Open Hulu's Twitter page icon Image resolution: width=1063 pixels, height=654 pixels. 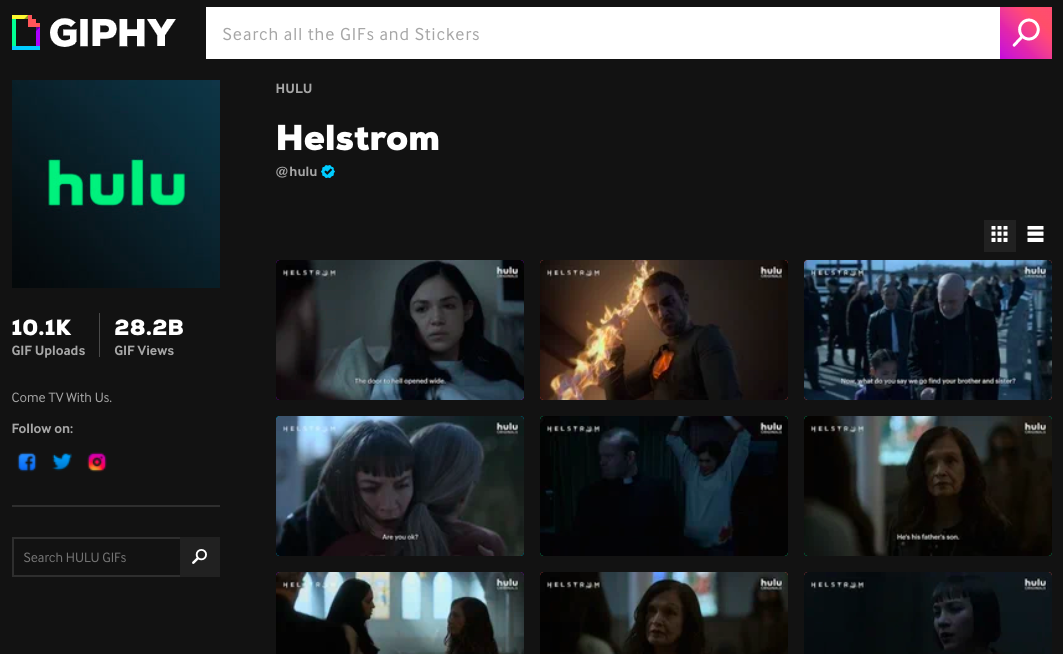(x=62, y=462)
